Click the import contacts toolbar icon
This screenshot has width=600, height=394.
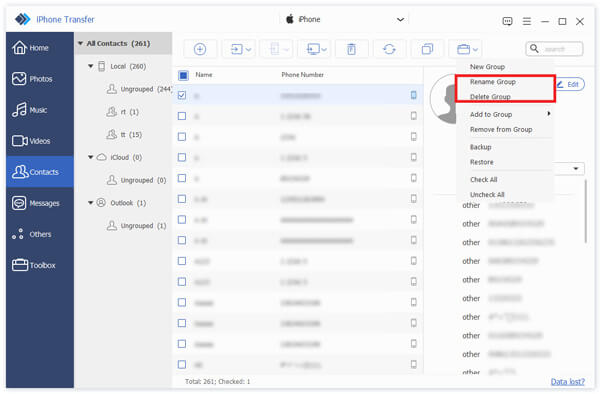(237, 49)
